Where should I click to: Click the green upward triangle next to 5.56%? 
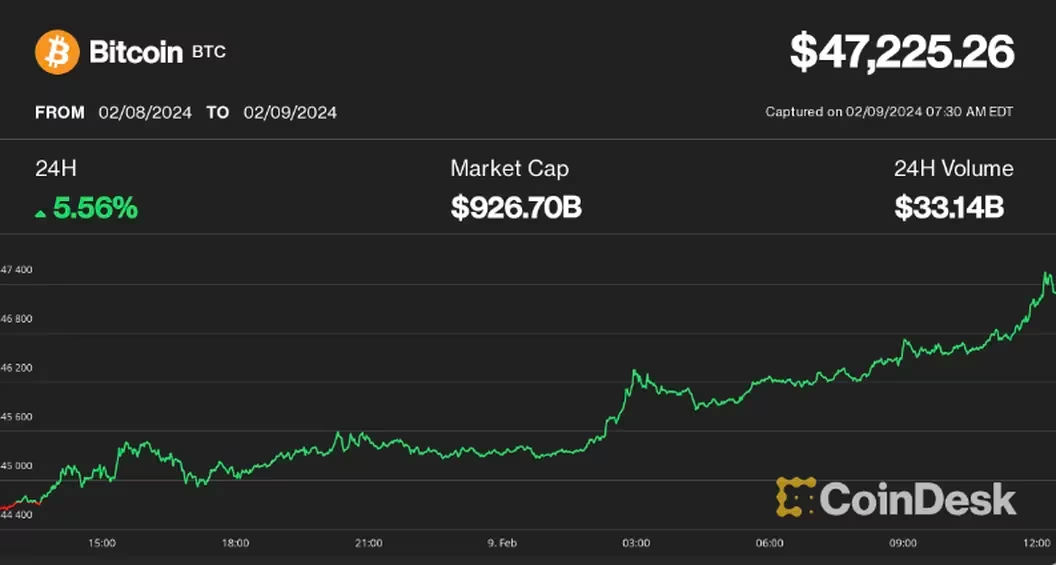point(40,213)
